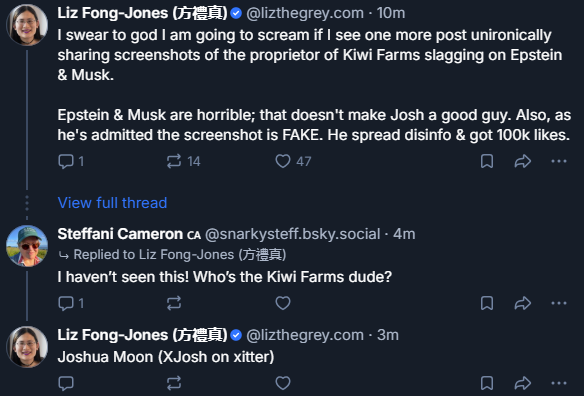This screenshot has height=396, width=584.
Task: Open more options menu on first post
Action: [559, 161]
